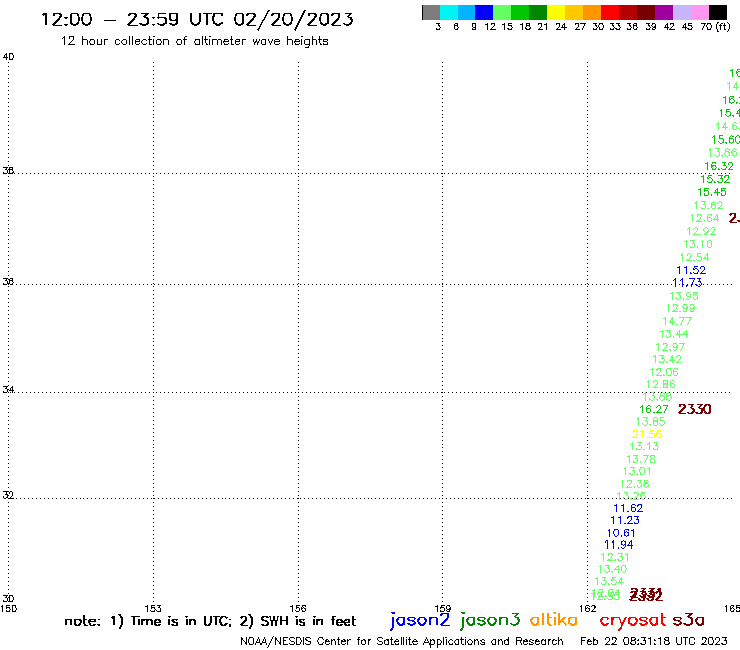Click the 13.62 wave height
Viewport: 740px width, 650px height.
tap(708, 205)
